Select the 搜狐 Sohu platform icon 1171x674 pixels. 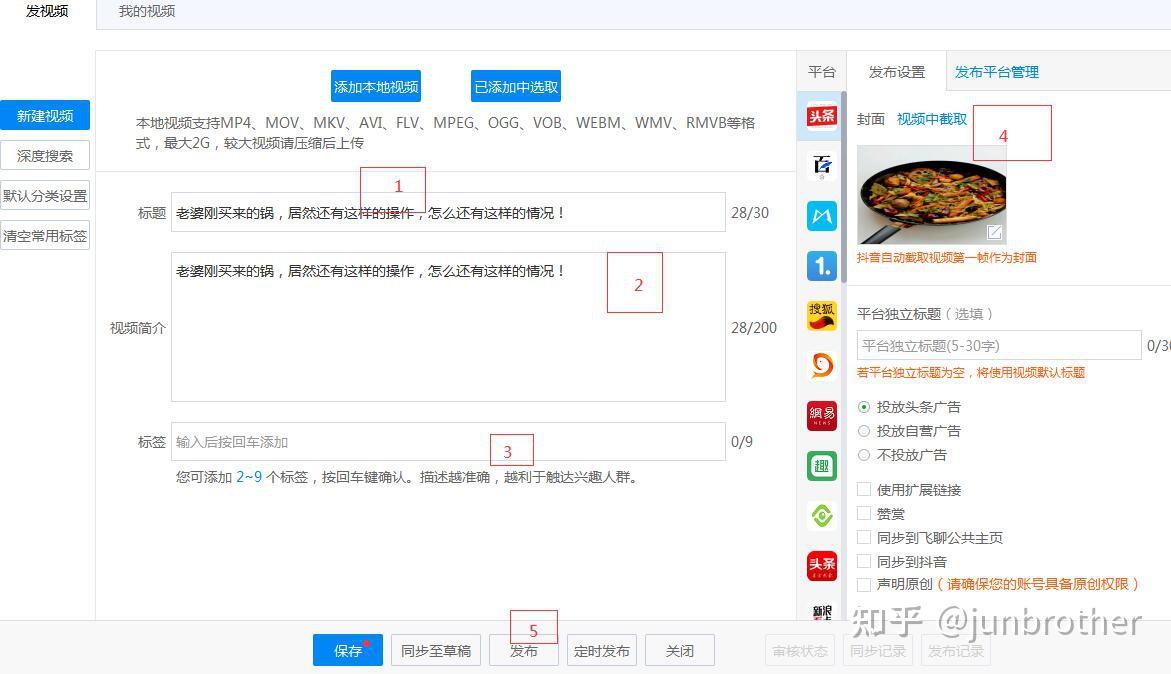[821, 316]
